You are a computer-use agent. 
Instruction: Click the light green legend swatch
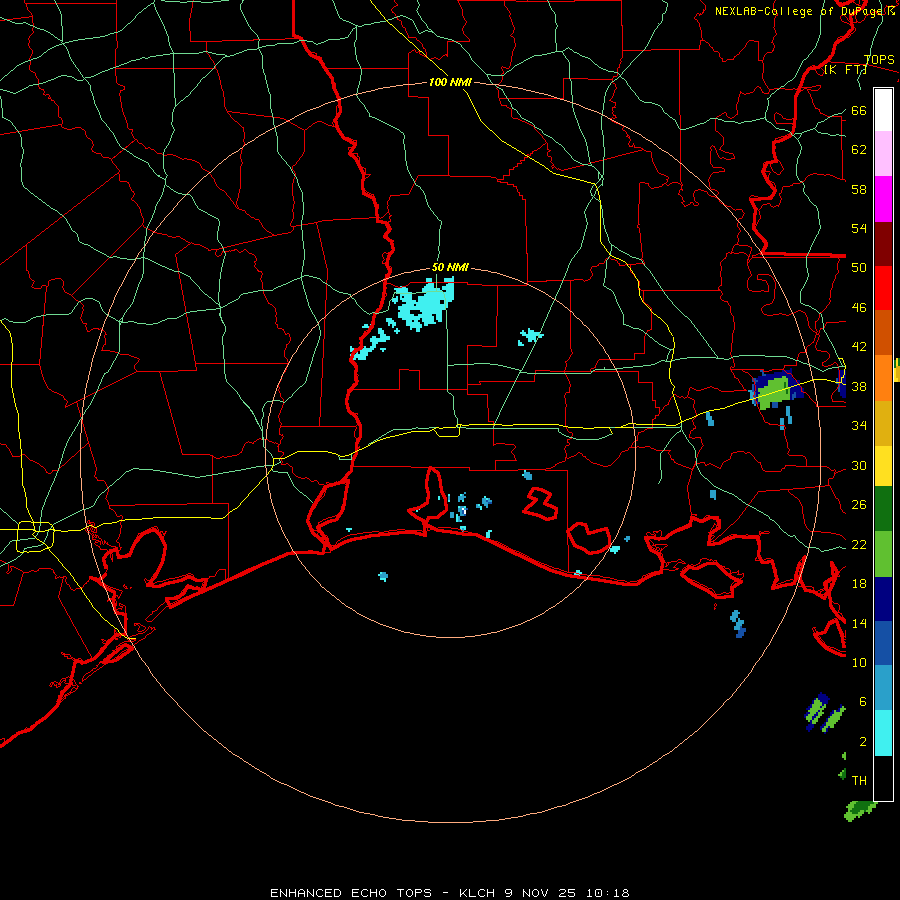coord(883,554)
